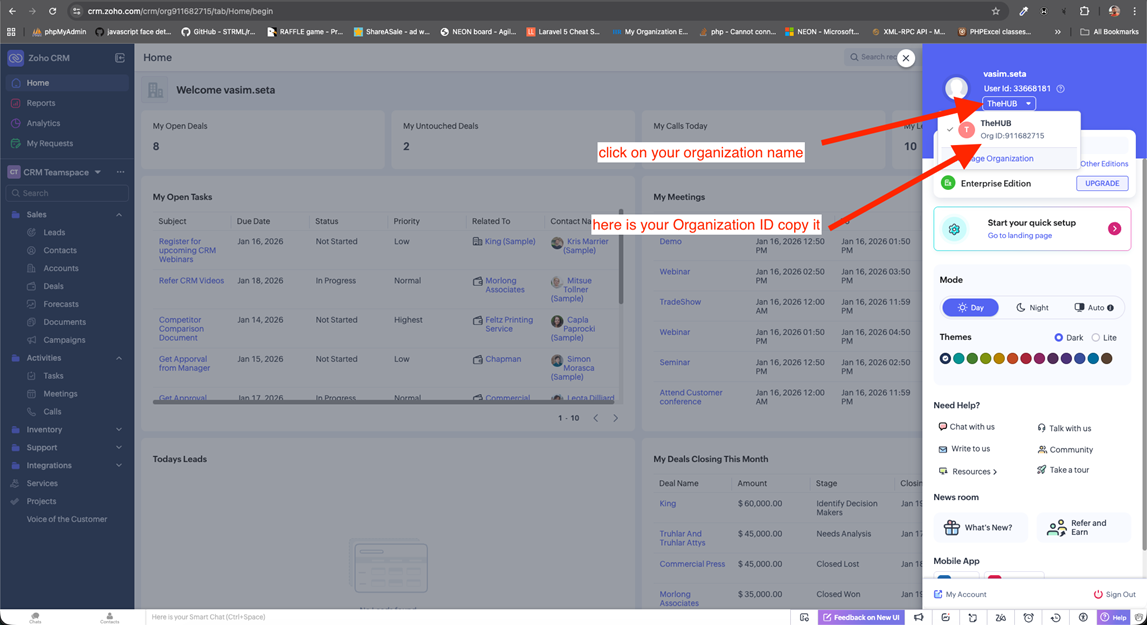Screen dimensions: 1147x625
Task: Open CRM Teamspace more options
Action: click(120, 172)
